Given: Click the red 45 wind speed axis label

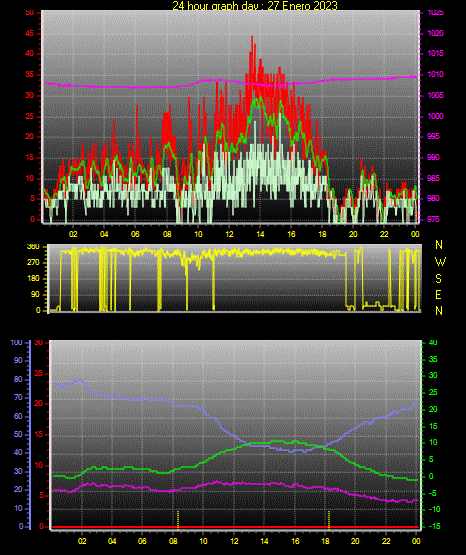Looking at the screenshot, I should coord(30,34).
